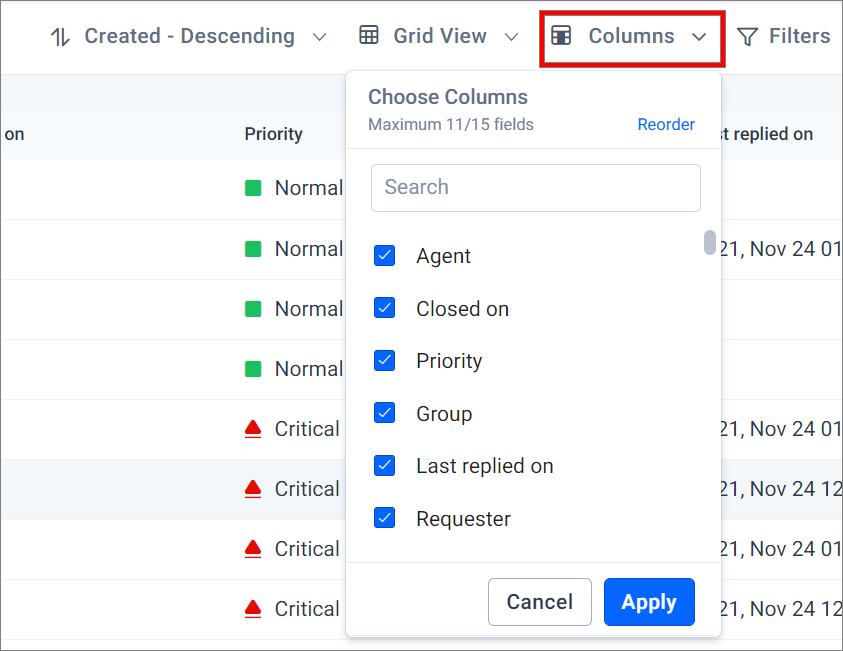The height and width of the screenshot is (651, 843).
Task: Uncheck the Requester column checkbox
Action: click(384, 518)
